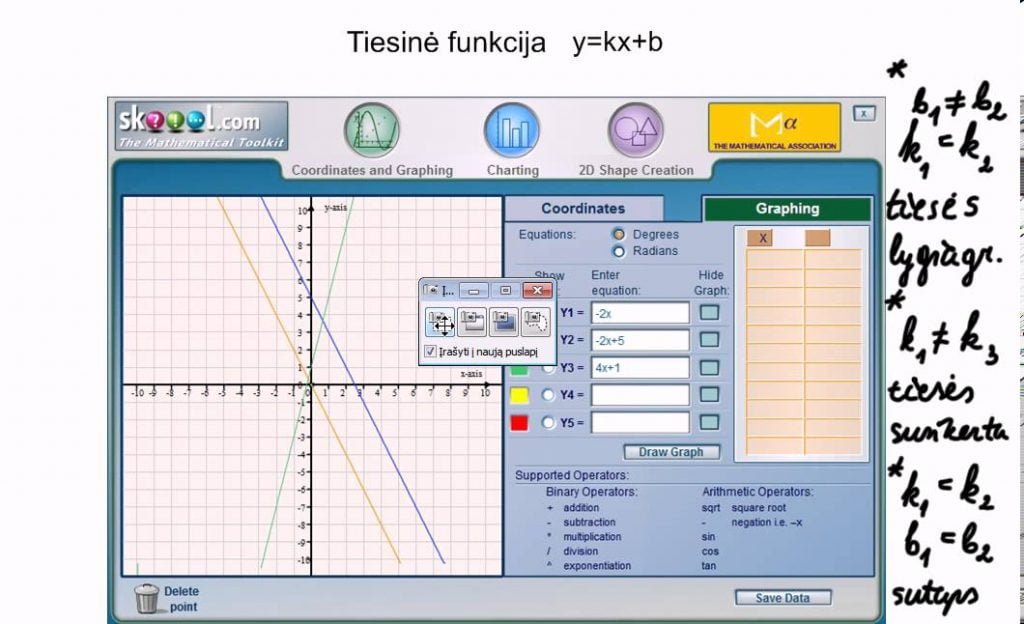Click the 'Charting' label
1024x624 pixels.
(x=513, y=170)
